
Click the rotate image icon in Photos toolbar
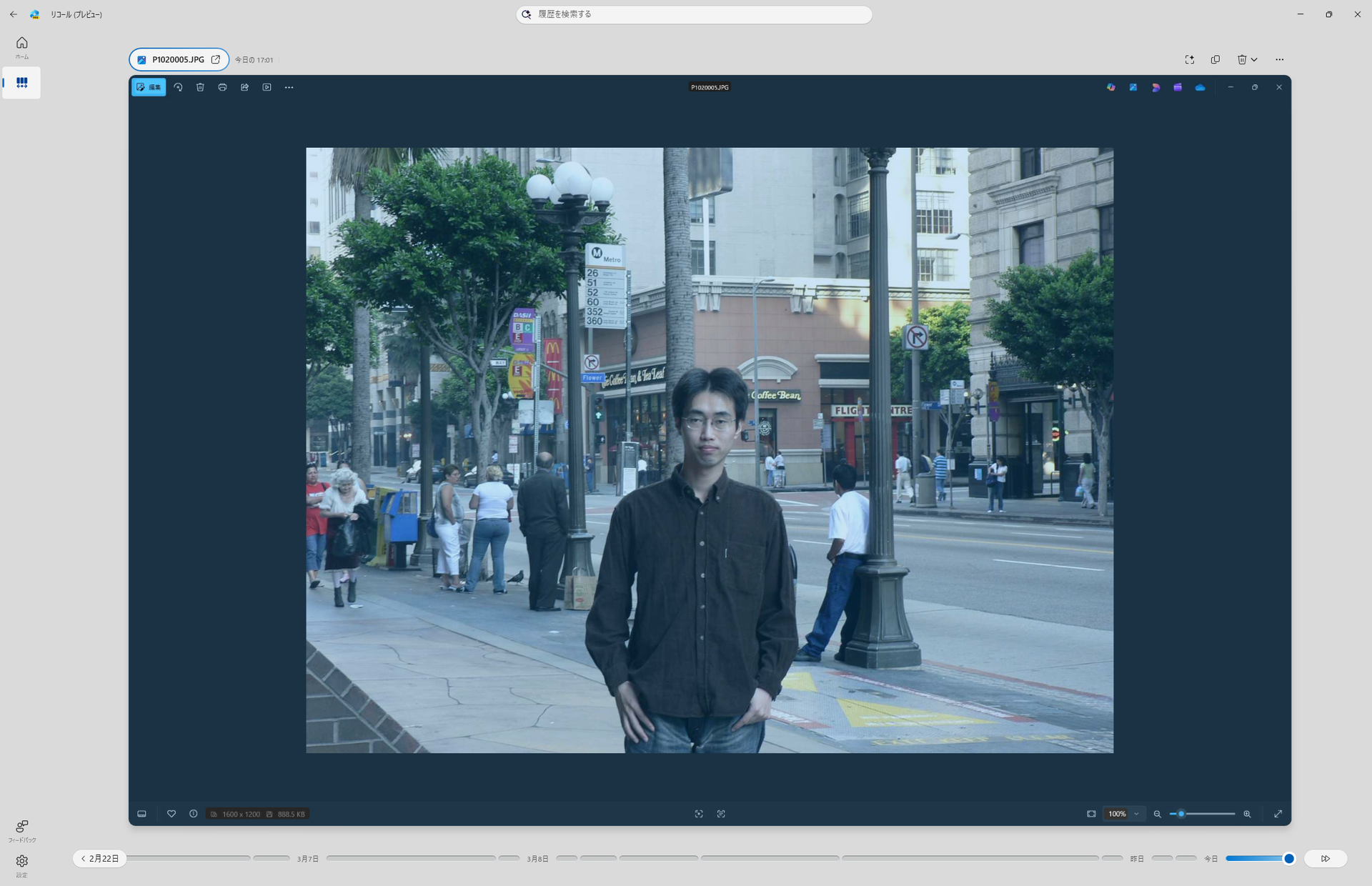(x=178, y=87)
